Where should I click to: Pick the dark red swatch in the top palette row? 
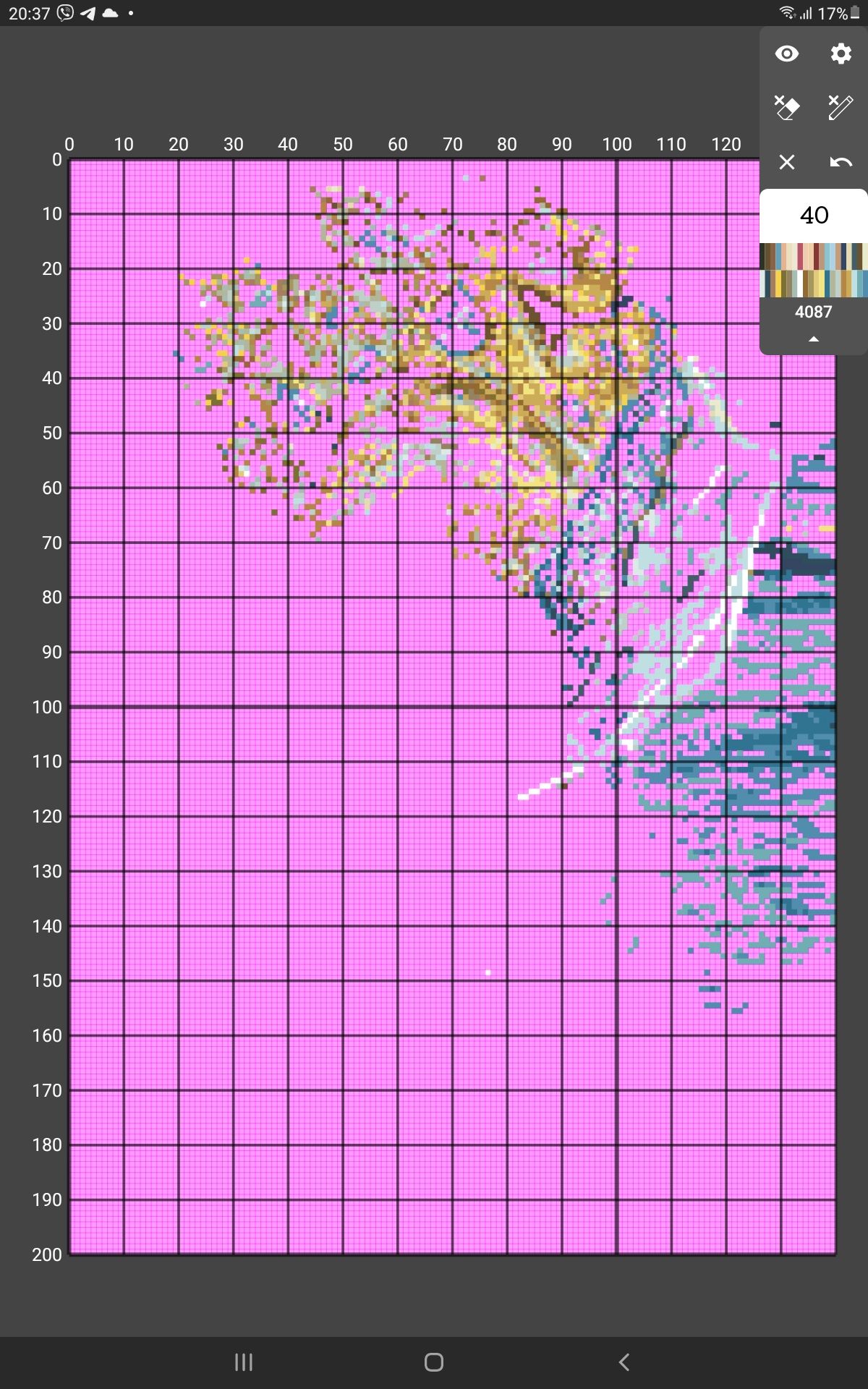click(817, 256)
